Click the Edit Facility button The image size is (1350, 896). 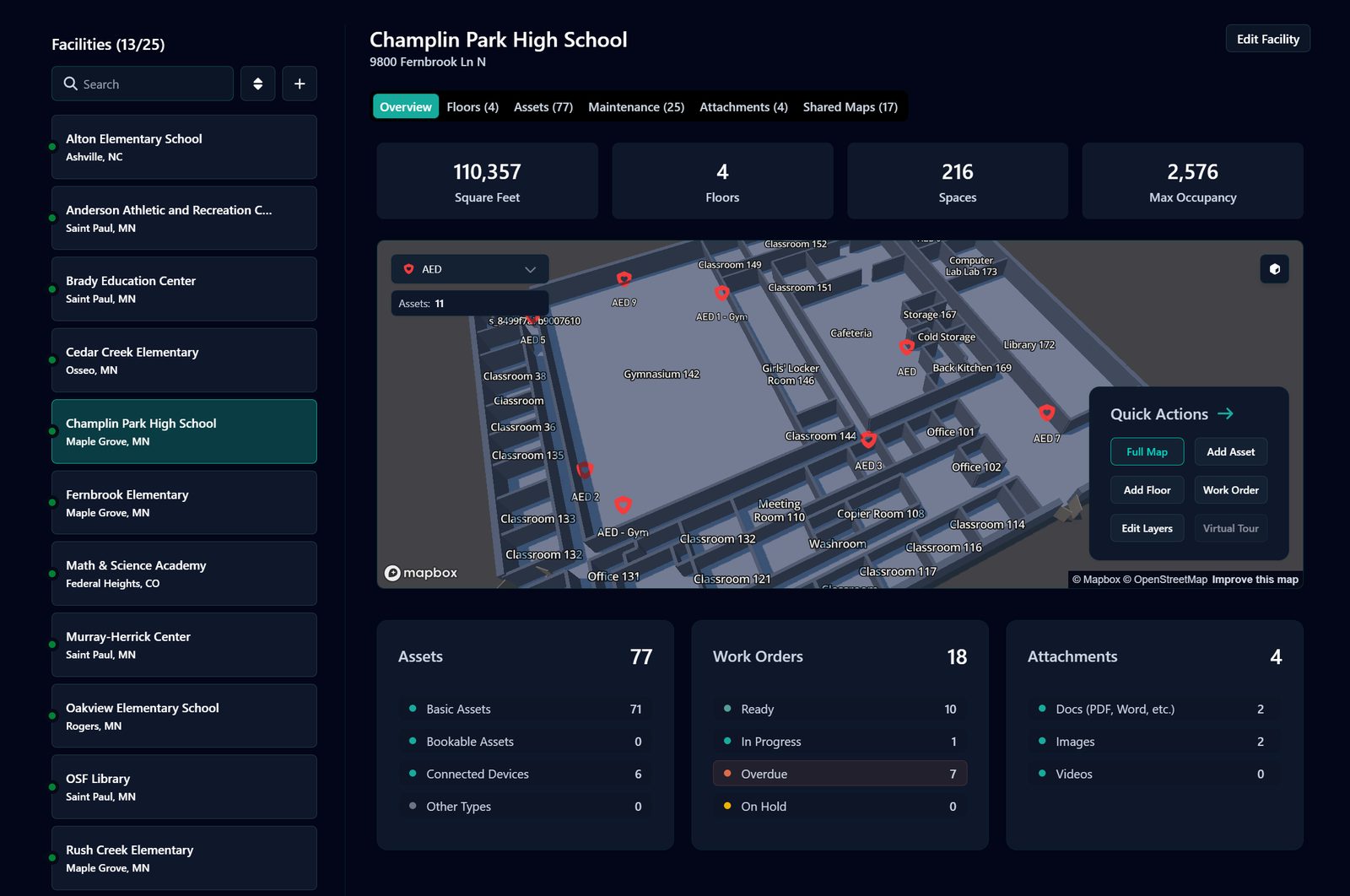coord(1267,39)
